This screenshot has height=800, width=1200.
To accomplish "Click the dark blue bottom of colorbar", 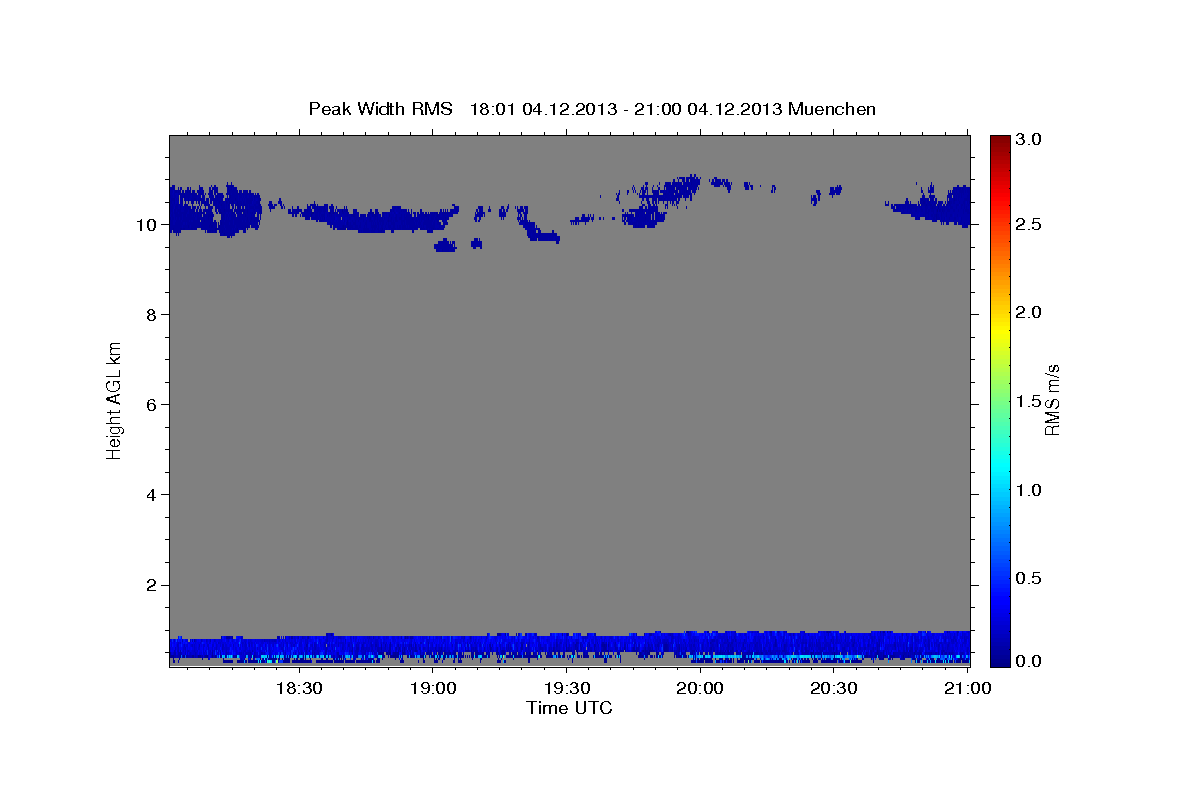I will 1000,655.
